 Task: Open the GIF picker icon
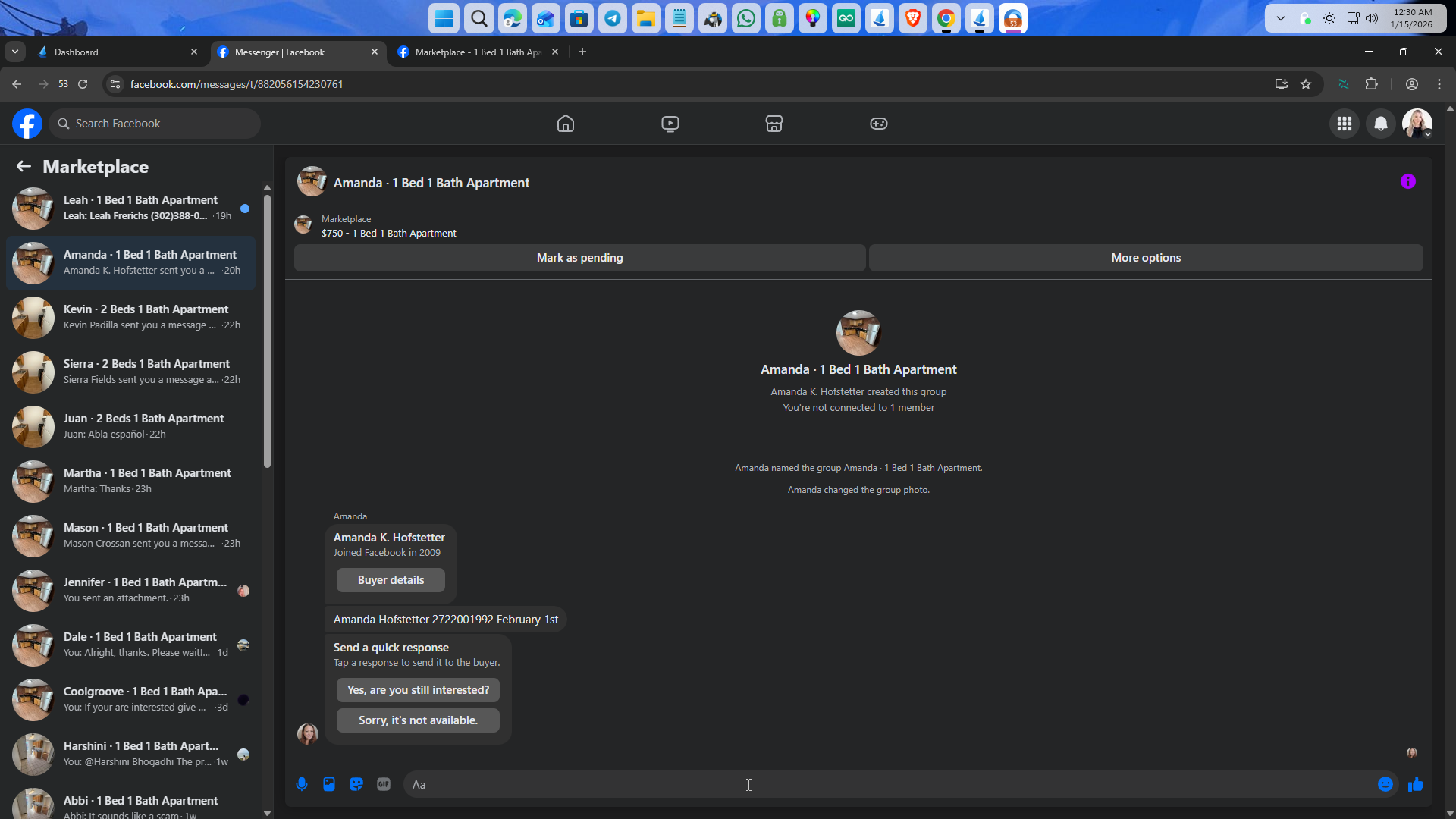click(x=384, y=784)
